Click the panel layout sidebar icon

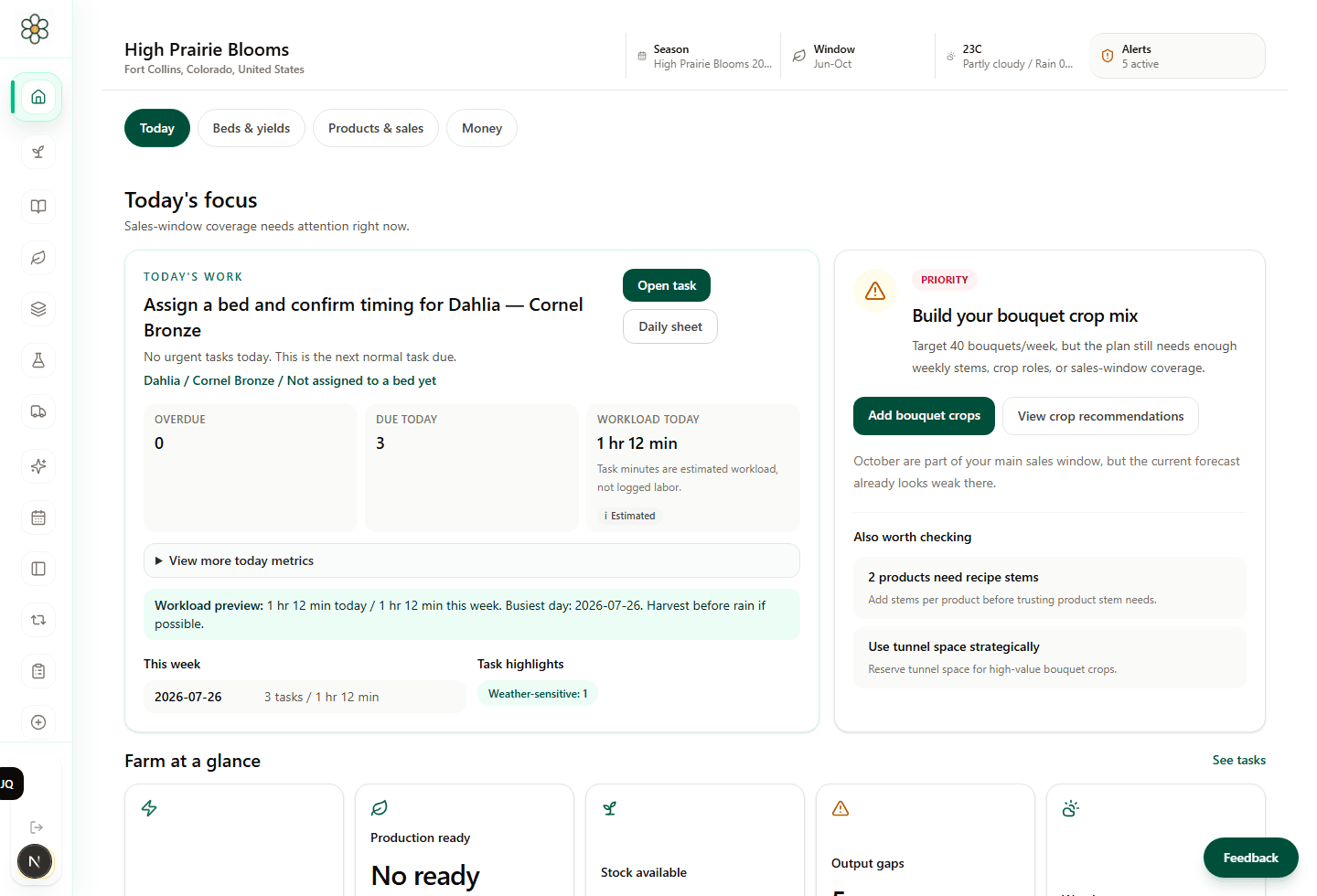(38, 569)
